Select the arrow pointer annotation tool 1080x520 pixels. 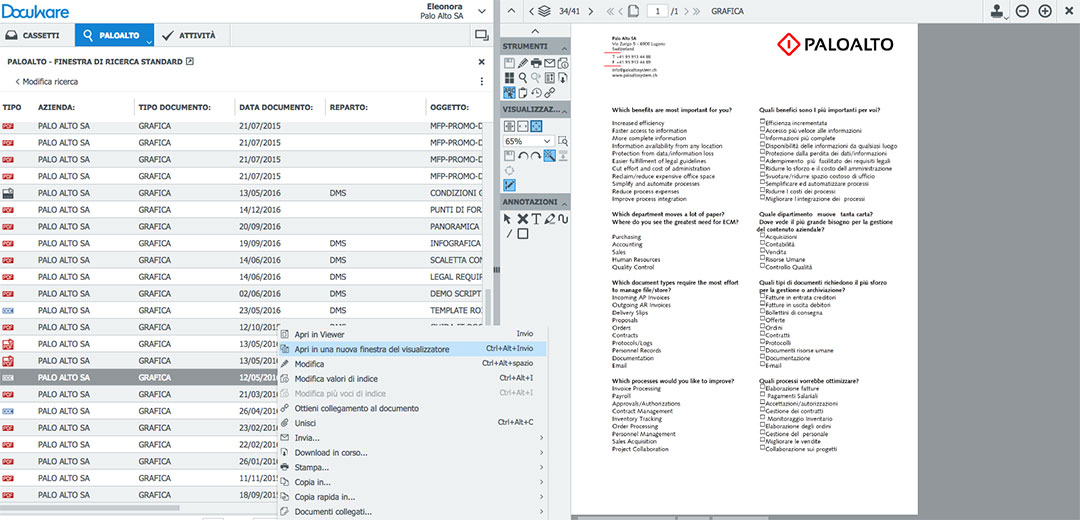[x=508, y=219]
